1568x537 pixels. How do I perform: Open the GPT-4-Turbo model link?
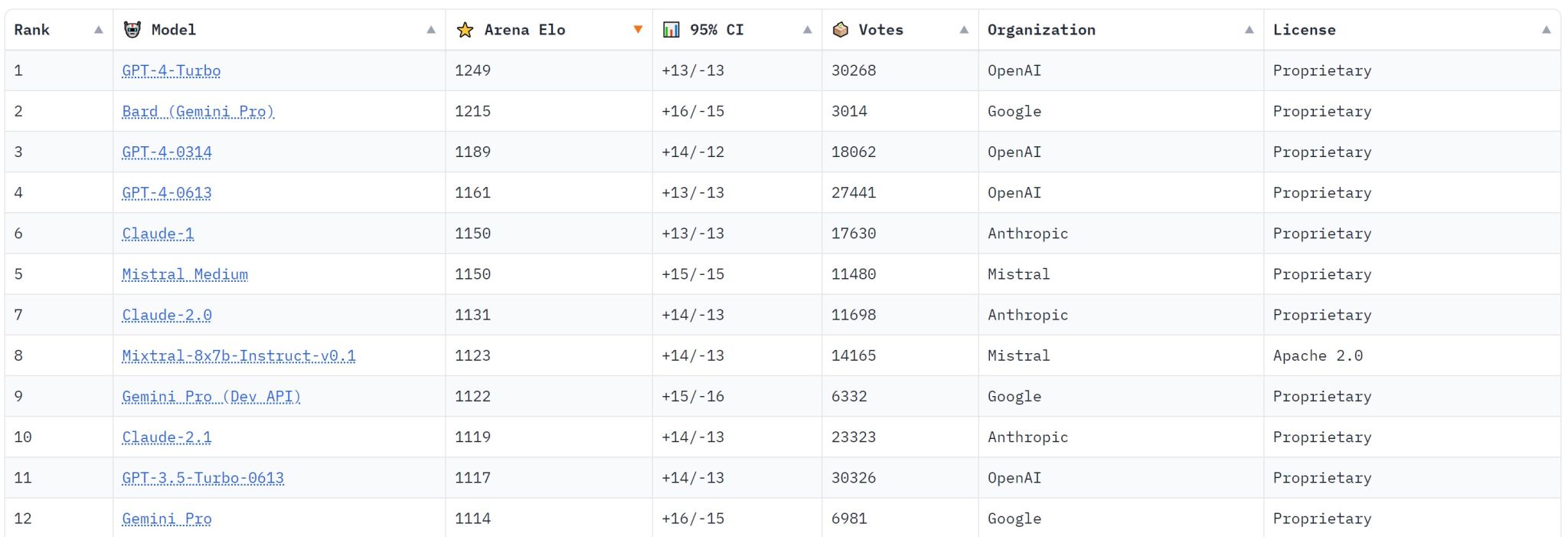tap(171, 70)
